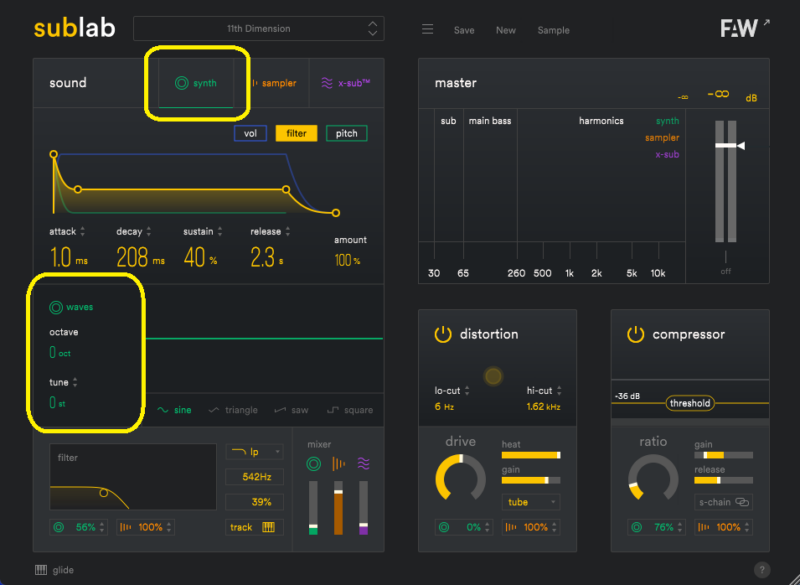Open the hamburger menu icon
This screenshot has width=800, height=585.
pyautogui.click(x=427, y=29)
